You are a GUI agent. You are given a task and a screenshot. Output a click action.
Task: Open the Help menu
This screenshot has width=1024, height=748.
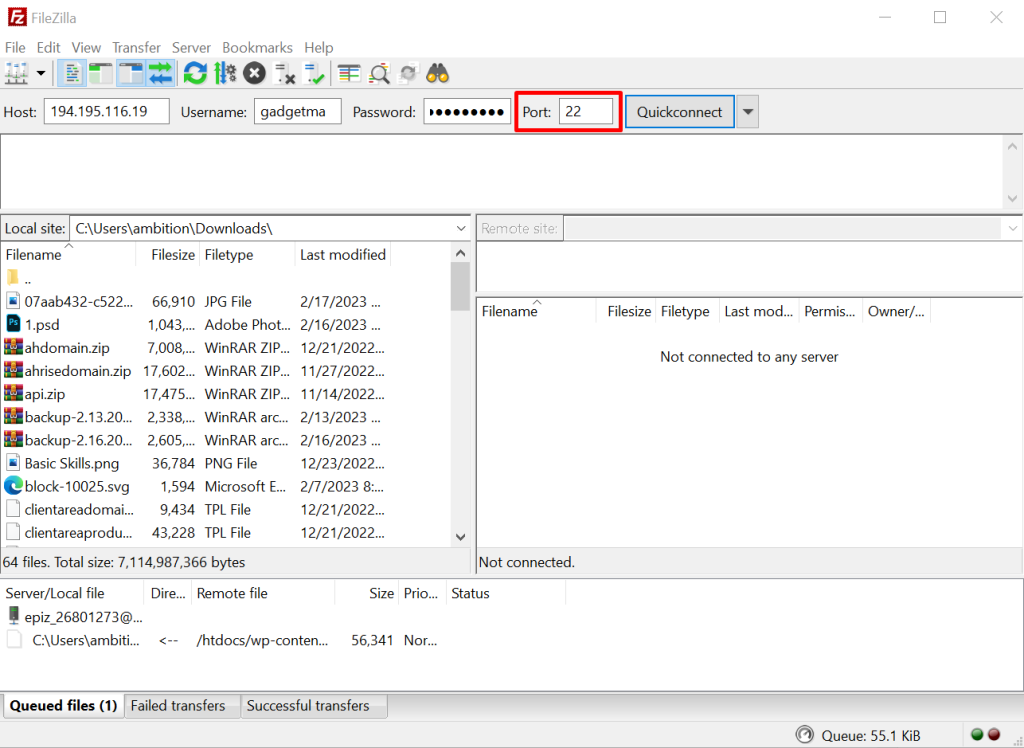(x=319, y=48)
